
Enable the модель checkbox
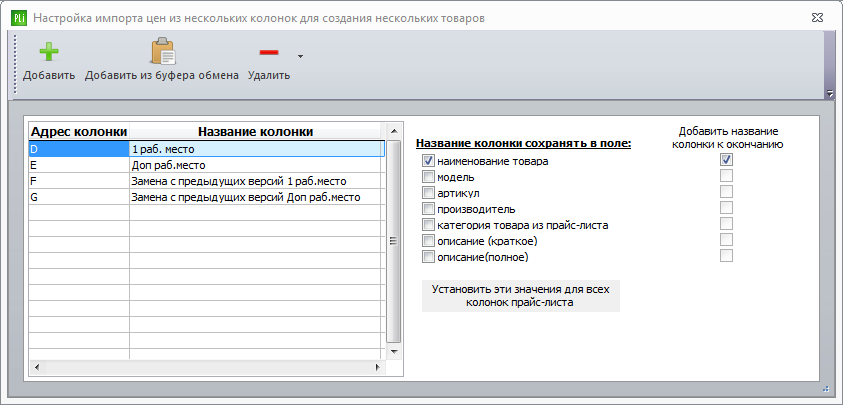(x=428, y=176)
